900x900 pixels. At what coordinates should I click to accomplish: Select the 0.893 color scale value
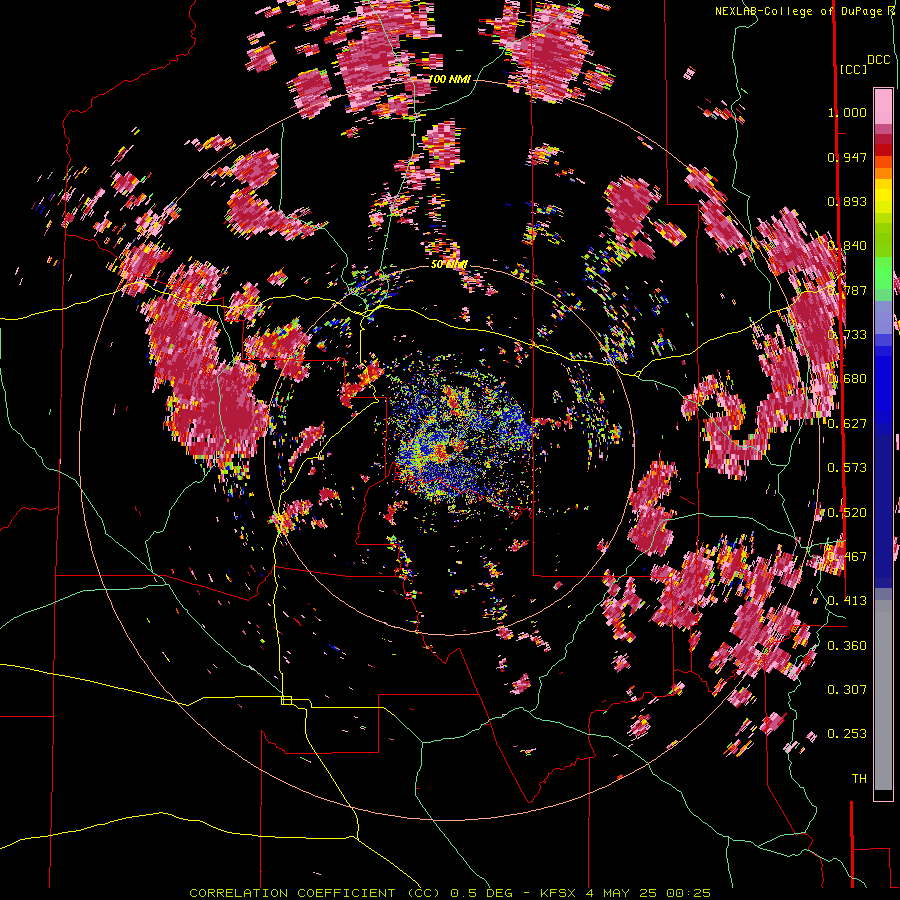(x=847, y=201)
